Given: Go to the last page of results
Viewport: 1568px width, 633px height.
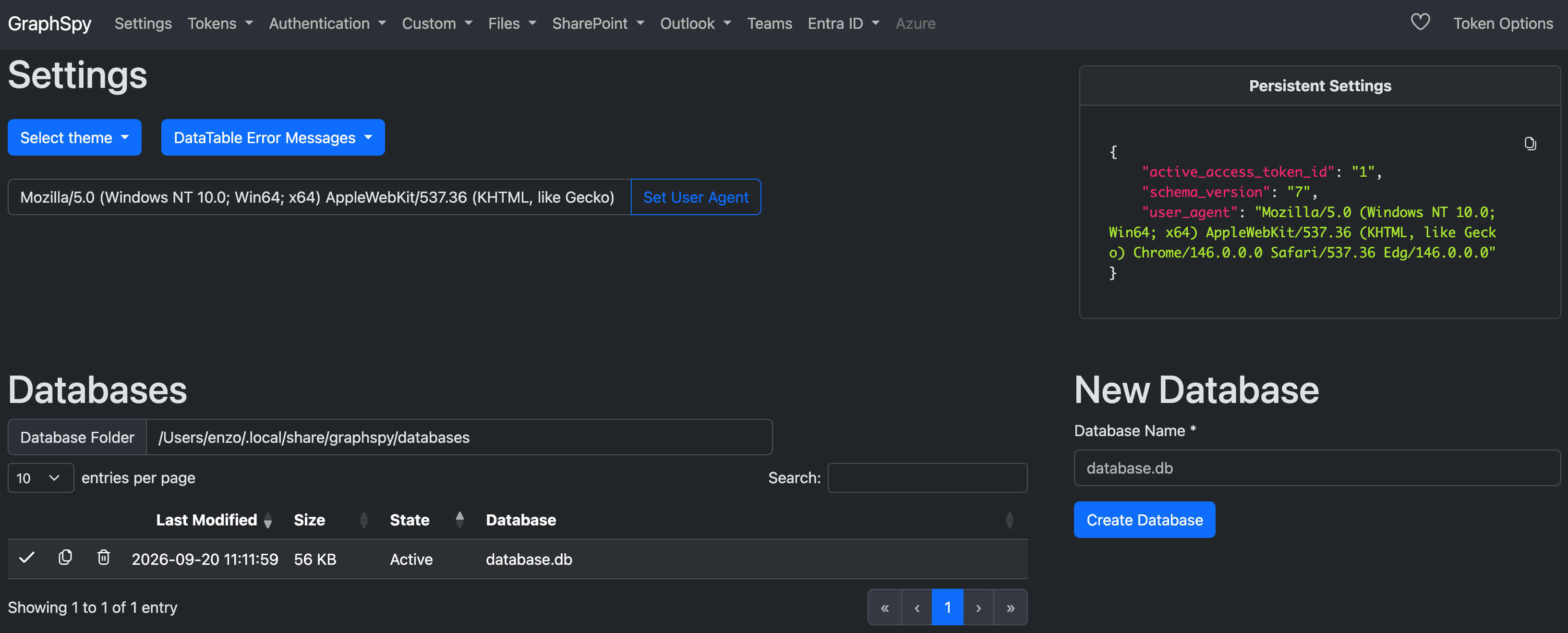Looking at the screenshot, I should (x=1011, y=608).
